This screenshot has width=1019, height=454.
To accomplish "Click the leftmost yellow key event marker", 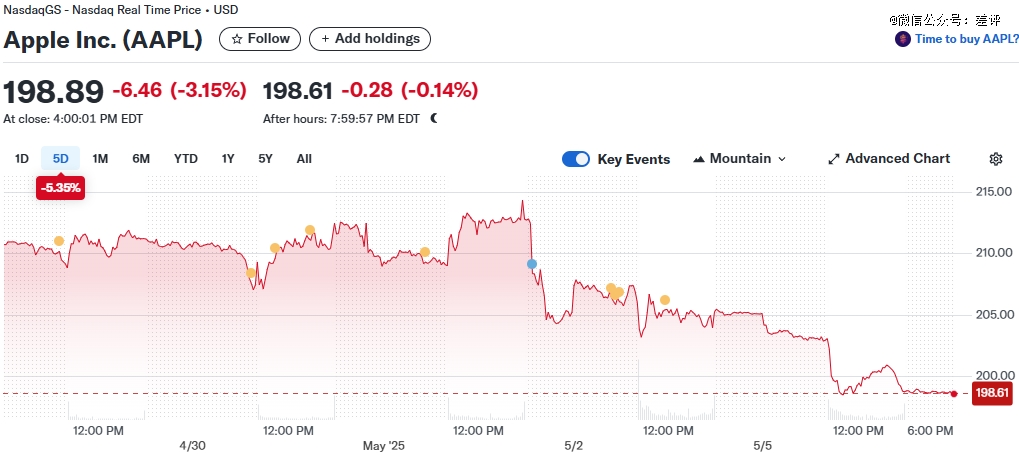I will (59, 241).
